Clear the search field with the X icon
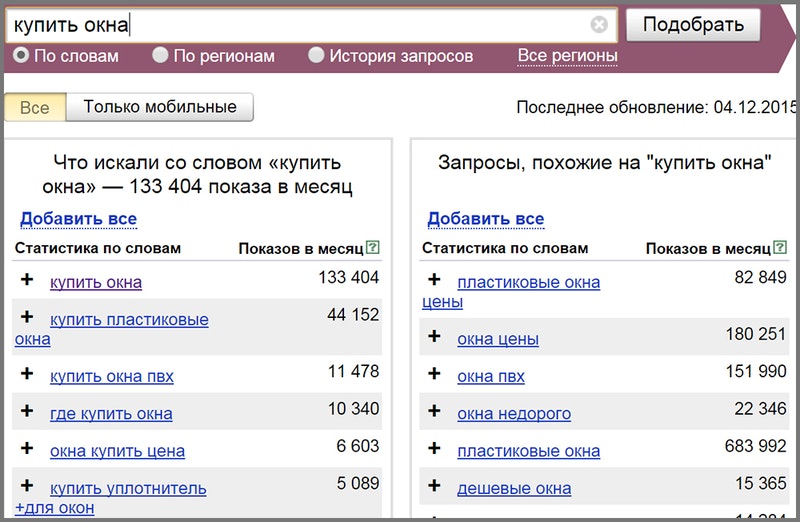This screenshot has height=522, width=800. tap(598, 25)
